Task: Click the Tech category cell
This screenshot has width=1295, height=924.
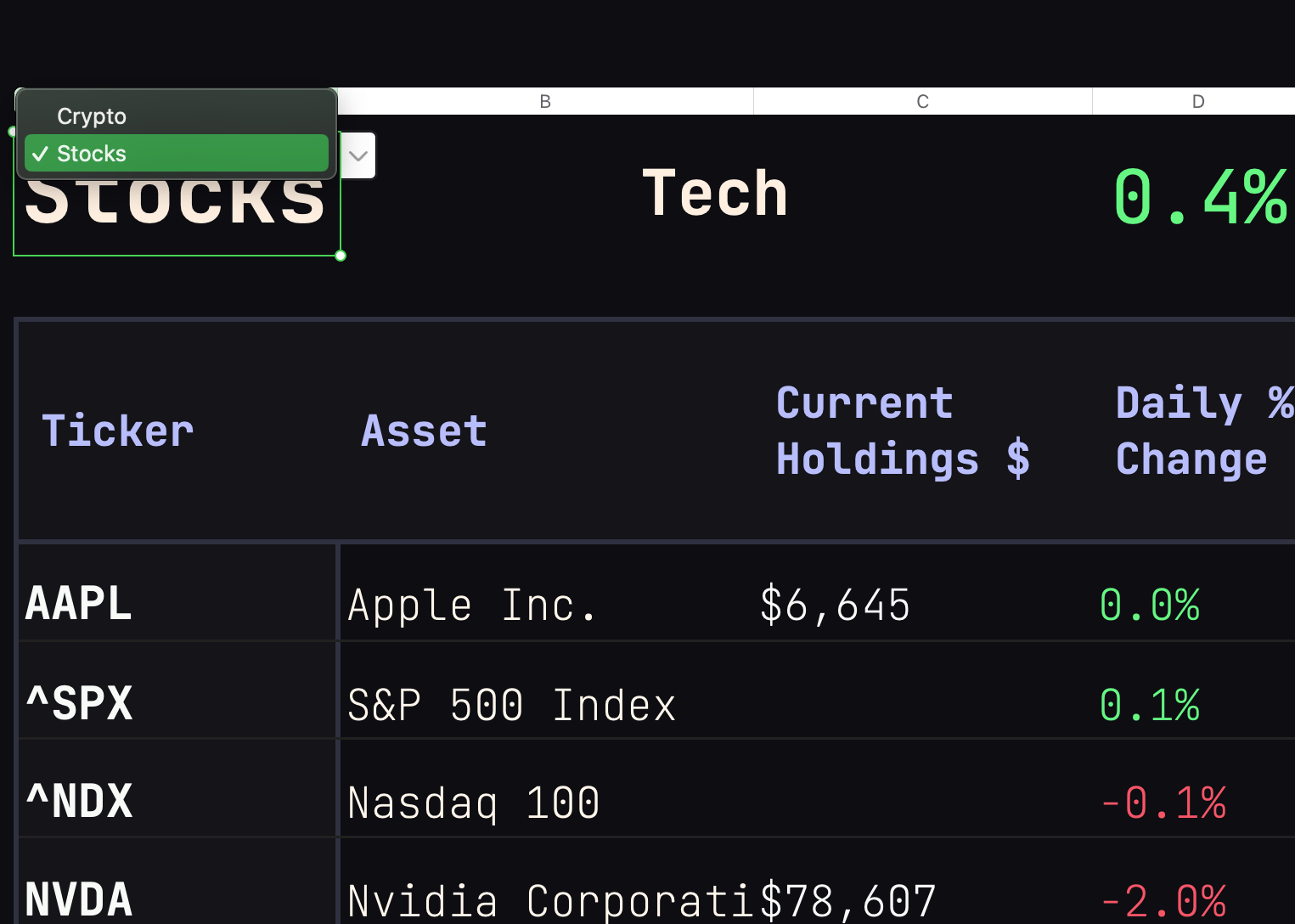Action: (715, 194)
